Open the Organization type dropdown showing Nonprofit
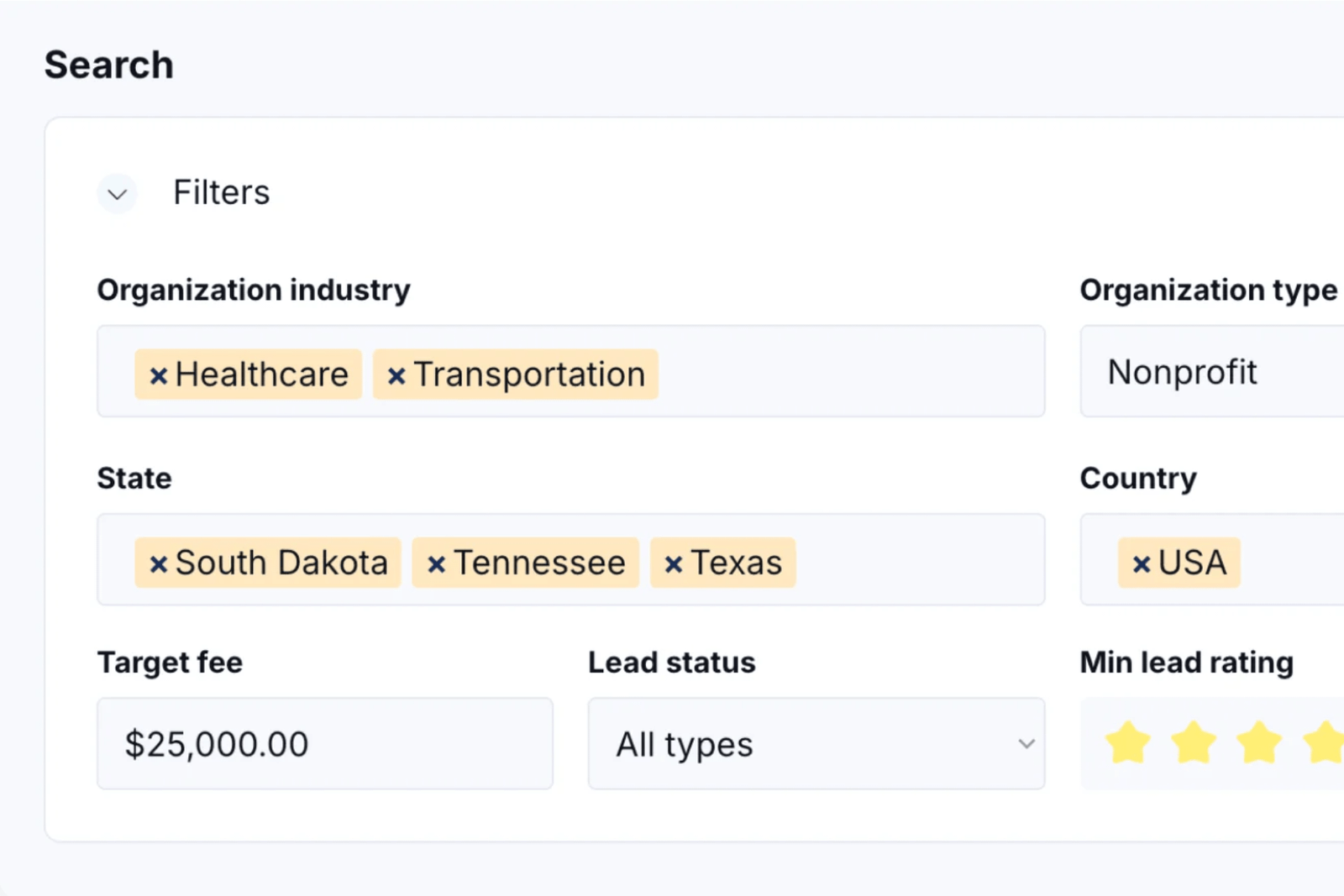The image size is (1344, 896). pyautogui.click(x=1210, y=372)
